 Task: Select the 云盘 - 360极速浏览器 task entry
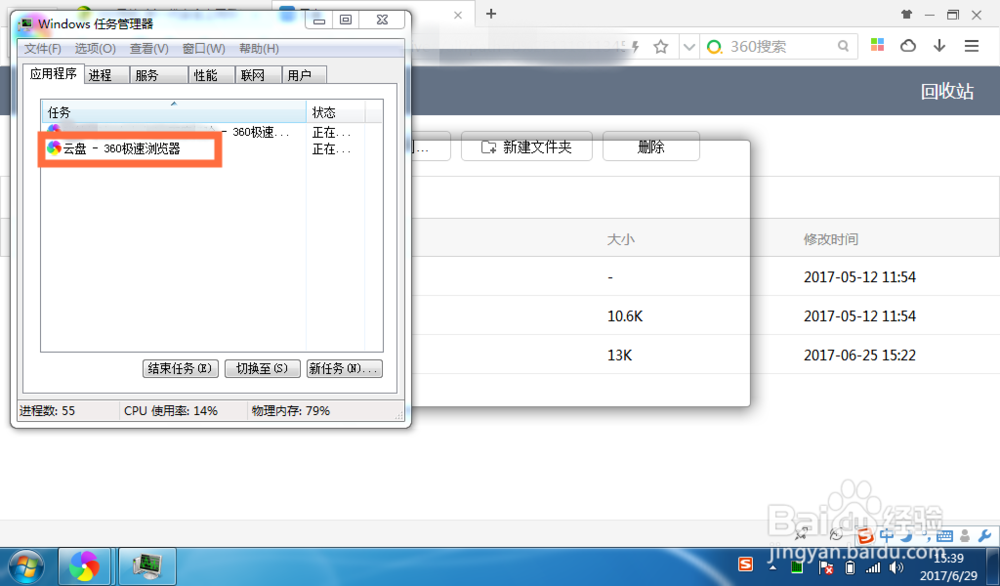(120, 148)
